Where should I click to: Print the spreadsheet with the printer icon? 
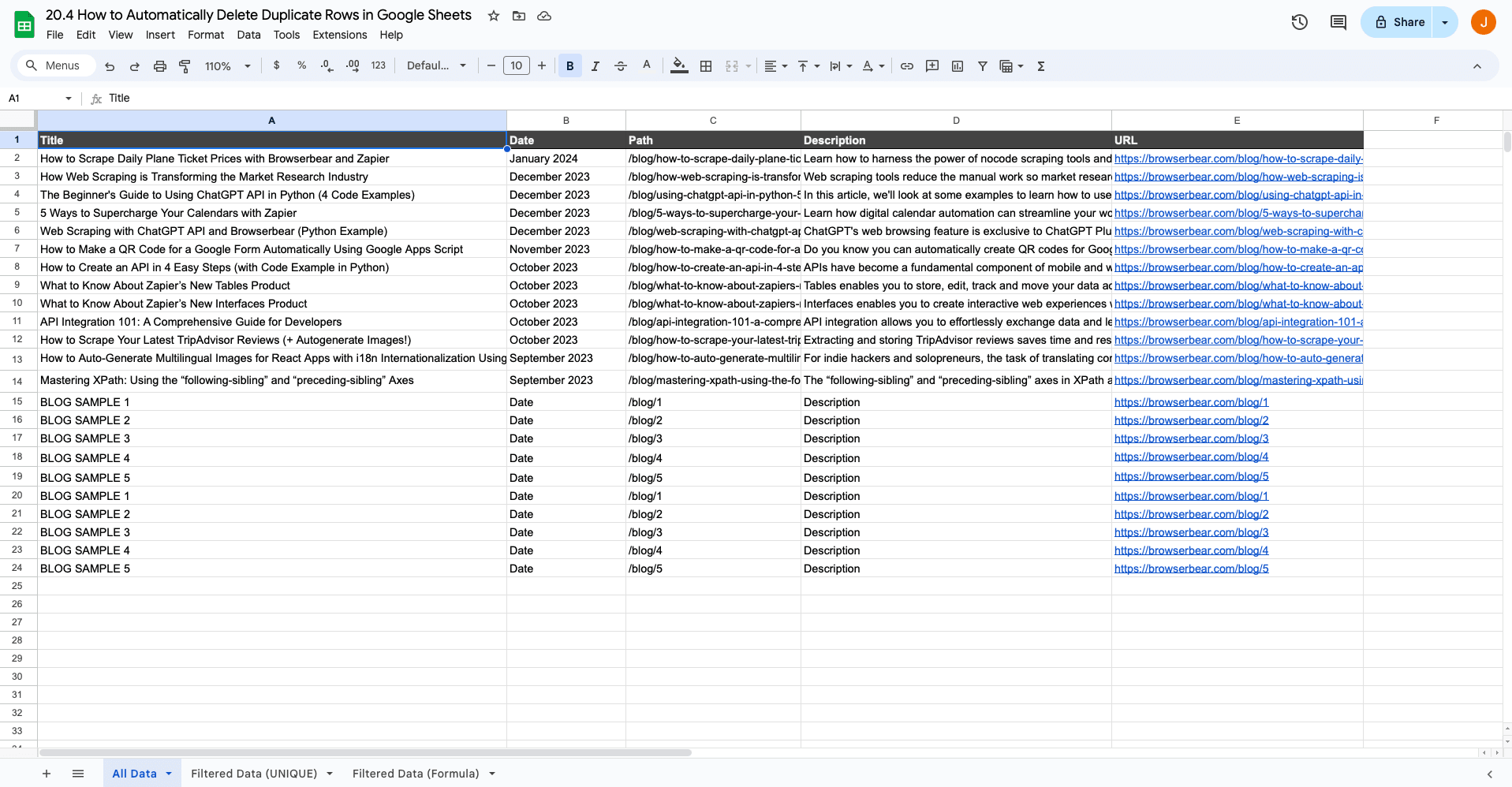coord(160,66)
